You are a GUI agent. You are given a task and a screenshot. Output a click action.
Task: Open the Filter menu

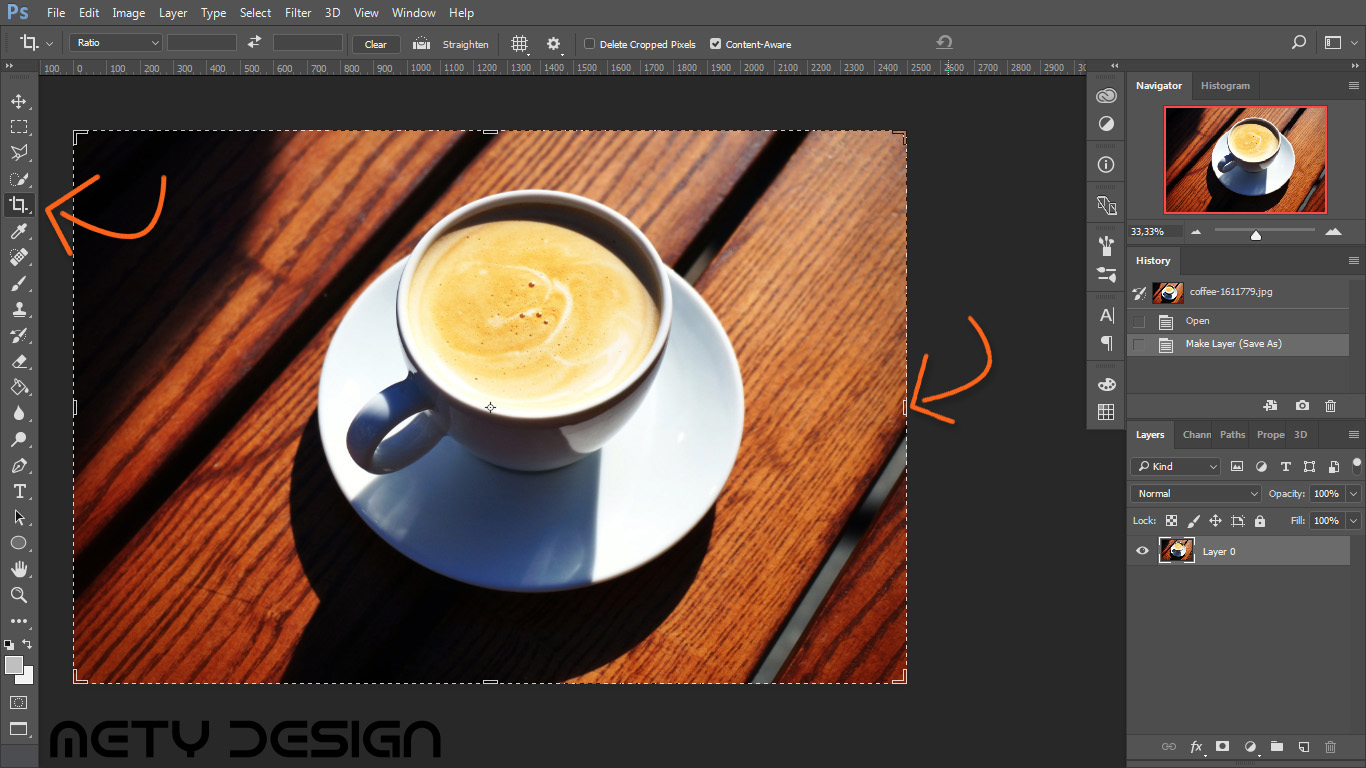(x=298, y=13)
